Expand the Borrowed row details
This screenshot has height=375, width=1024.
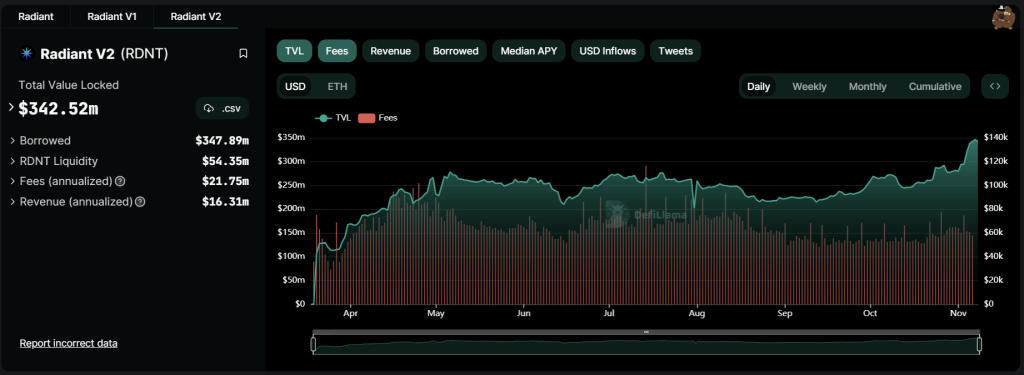point(129,140)
